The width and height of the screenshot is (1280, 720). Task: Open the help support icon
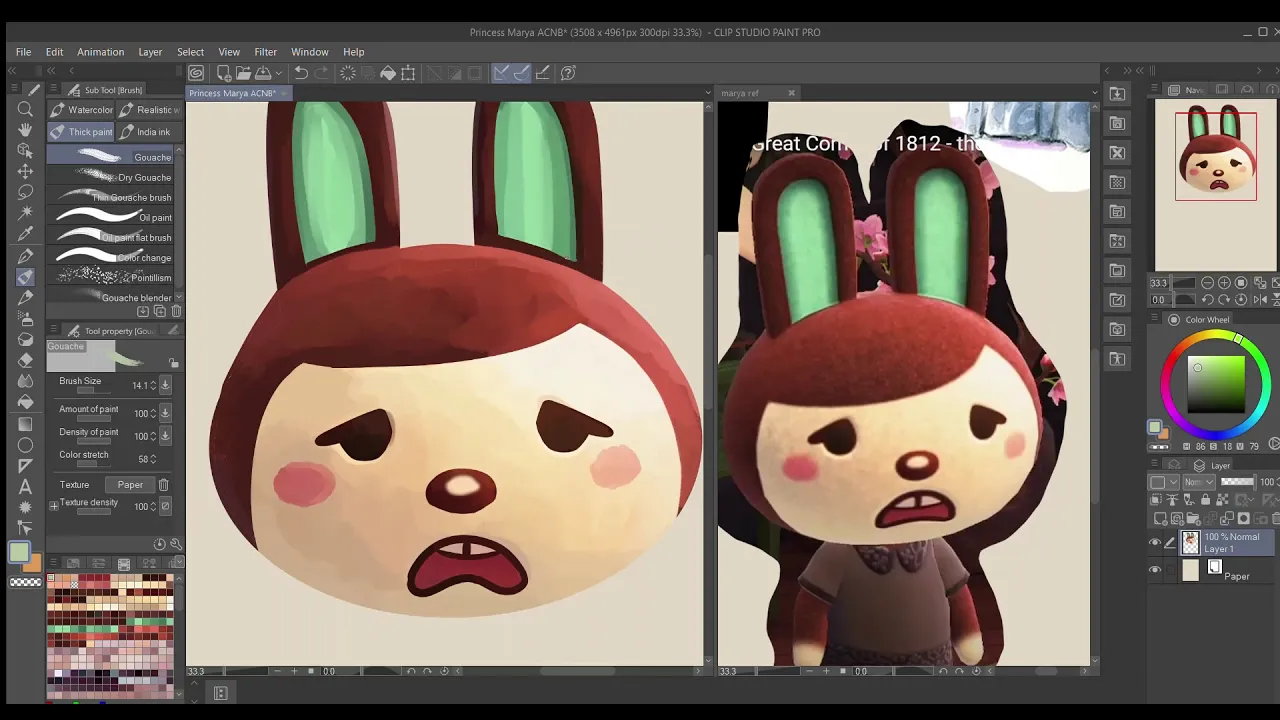[x=568, y=73]
